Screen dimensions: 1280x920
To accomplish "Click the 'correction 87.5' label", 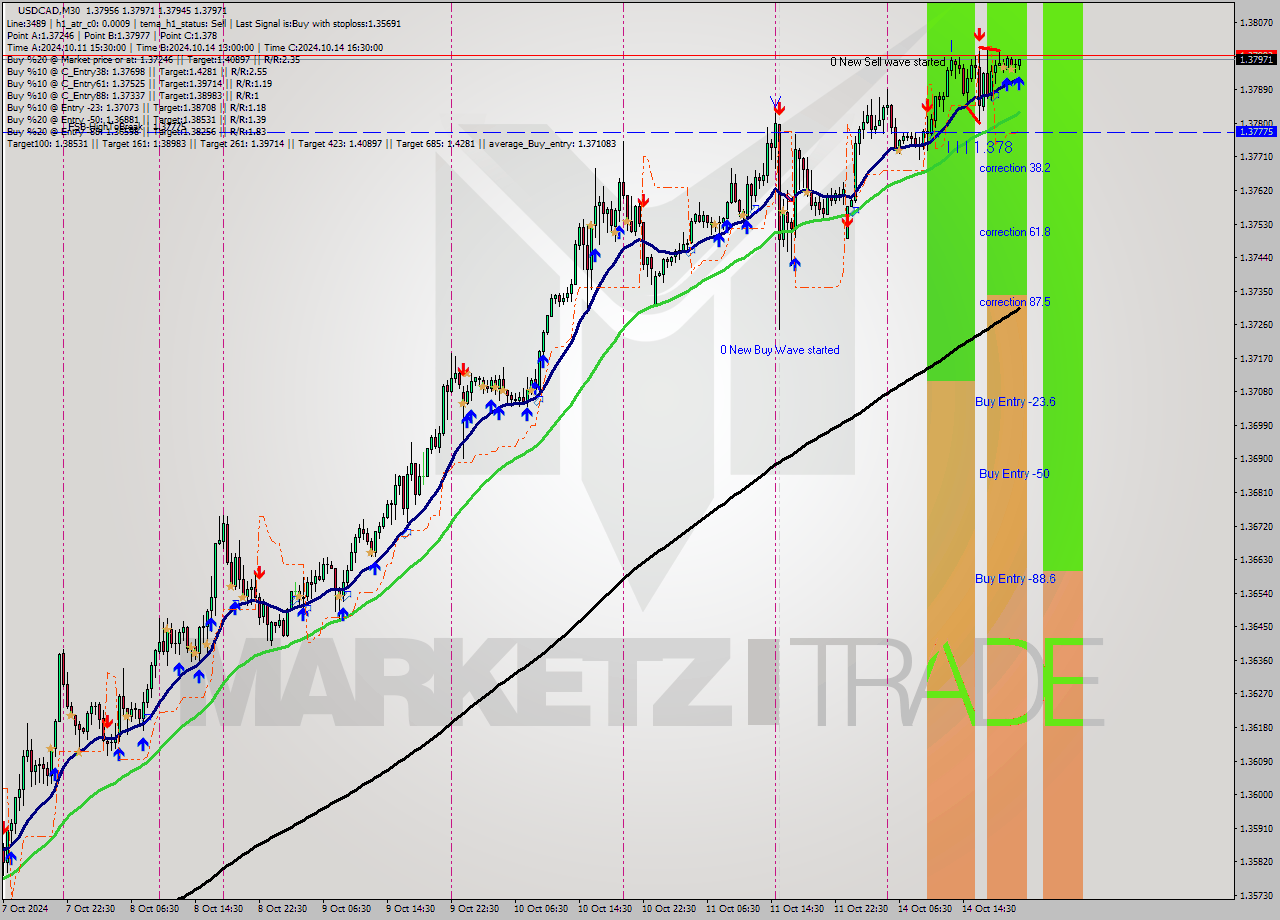I will point(1015,302).
